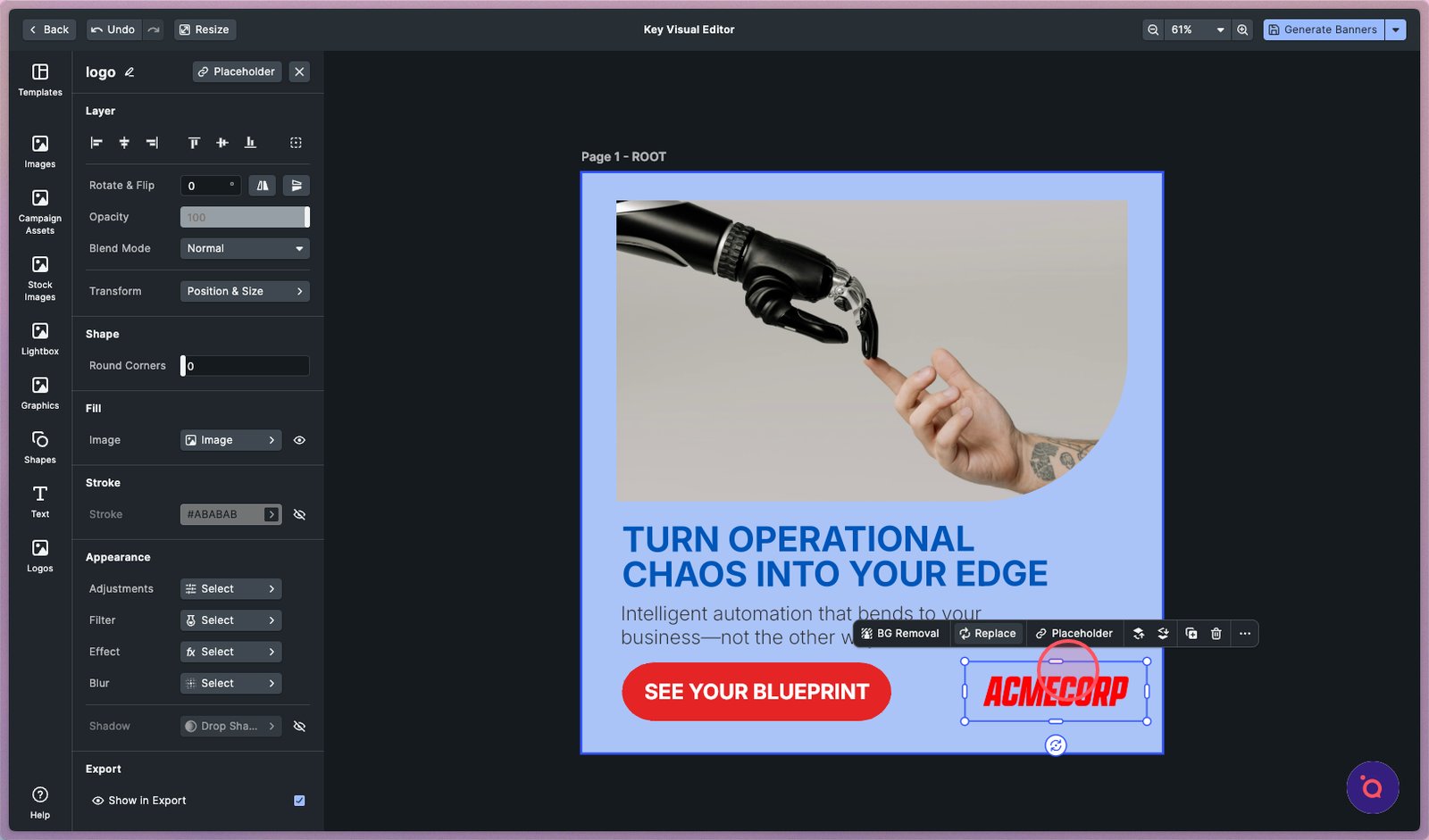Delete the selected logo layer
Screen dimensions: 1429x840
click(x=1216, y=634)
